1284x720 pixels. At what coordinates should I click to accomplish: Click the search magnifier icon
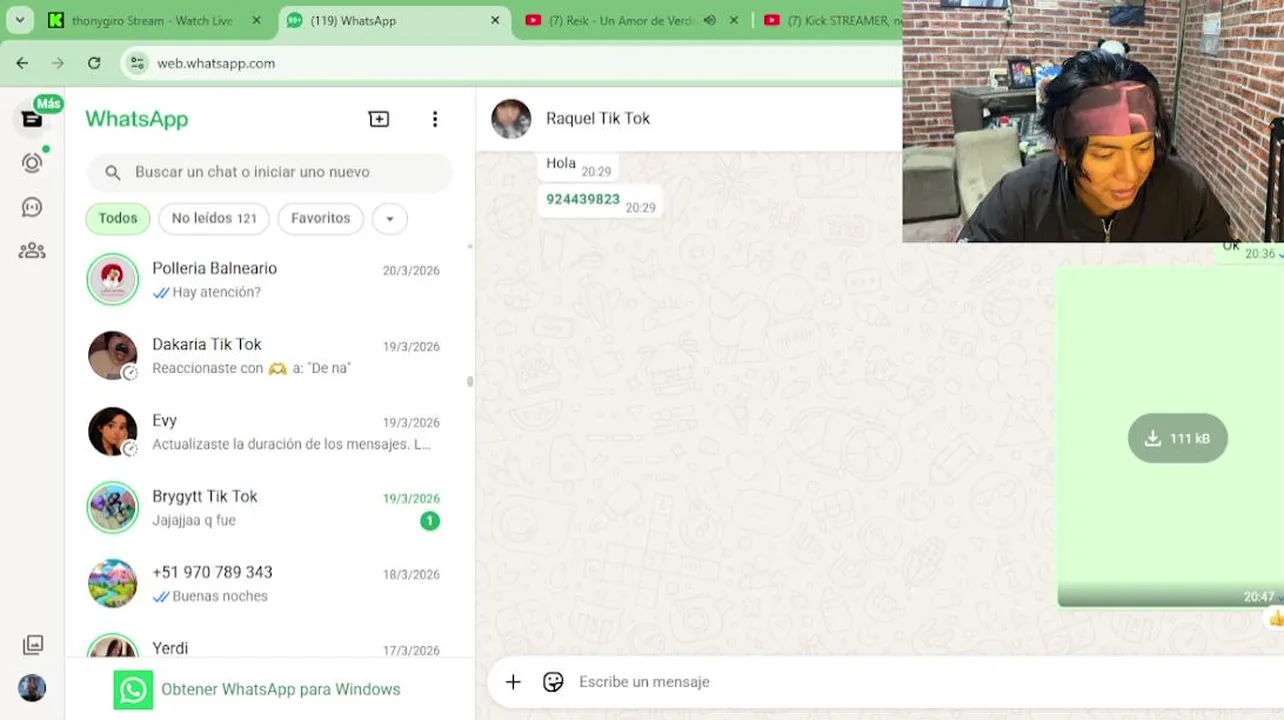pyautogui.click(x=113, y=172)
